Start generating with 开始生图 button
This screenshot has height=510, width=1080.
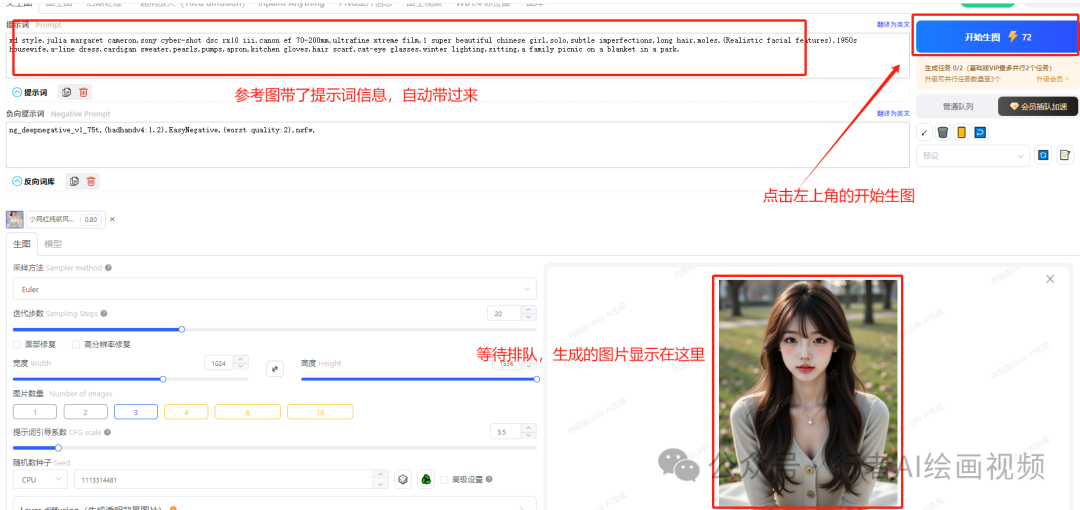[997, 37]
